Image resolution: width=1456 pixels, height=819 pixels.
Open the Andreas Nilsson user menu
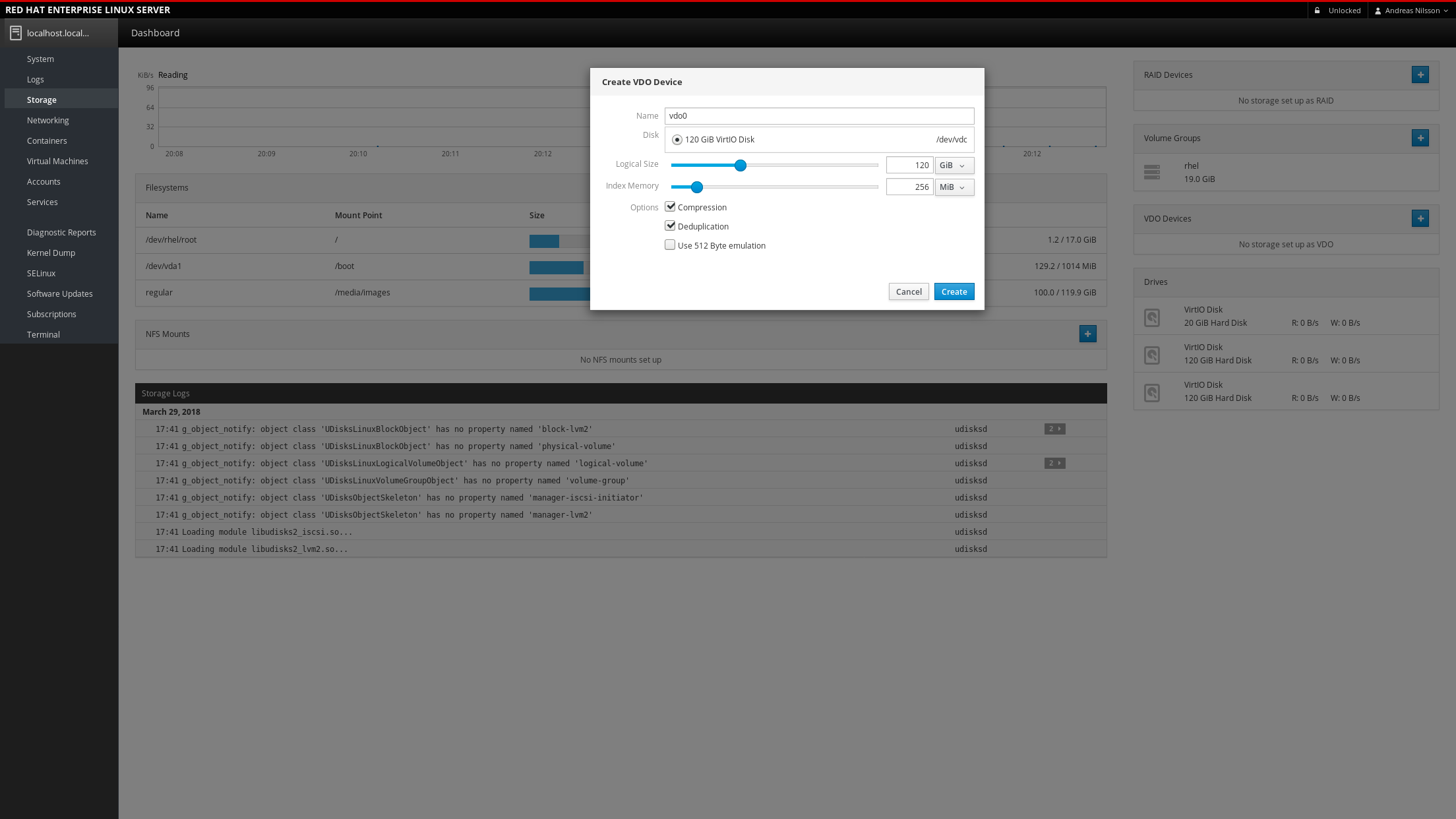coord(1411,11)
